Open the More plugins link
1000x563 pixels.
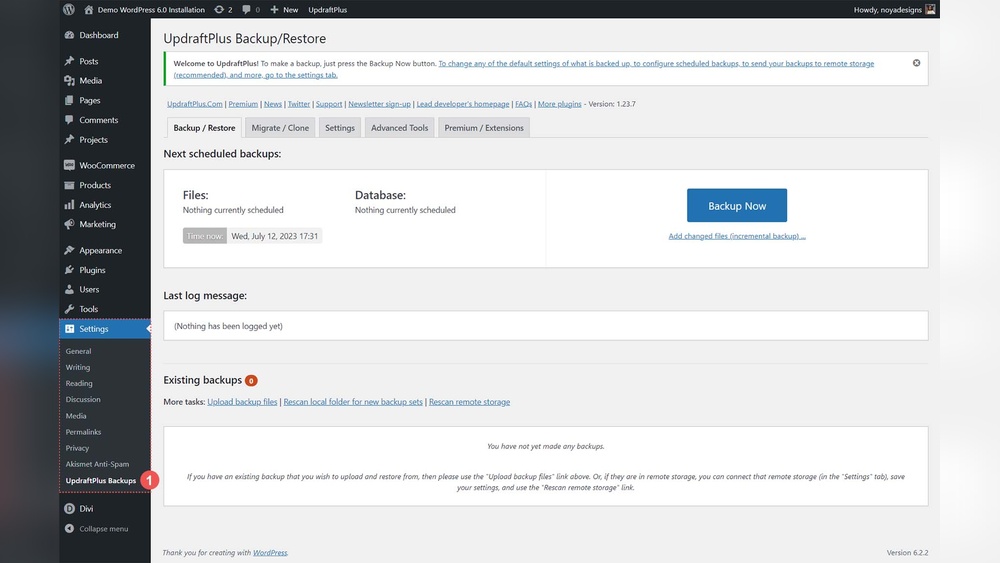pyautogui.click(x=559, y=104)
